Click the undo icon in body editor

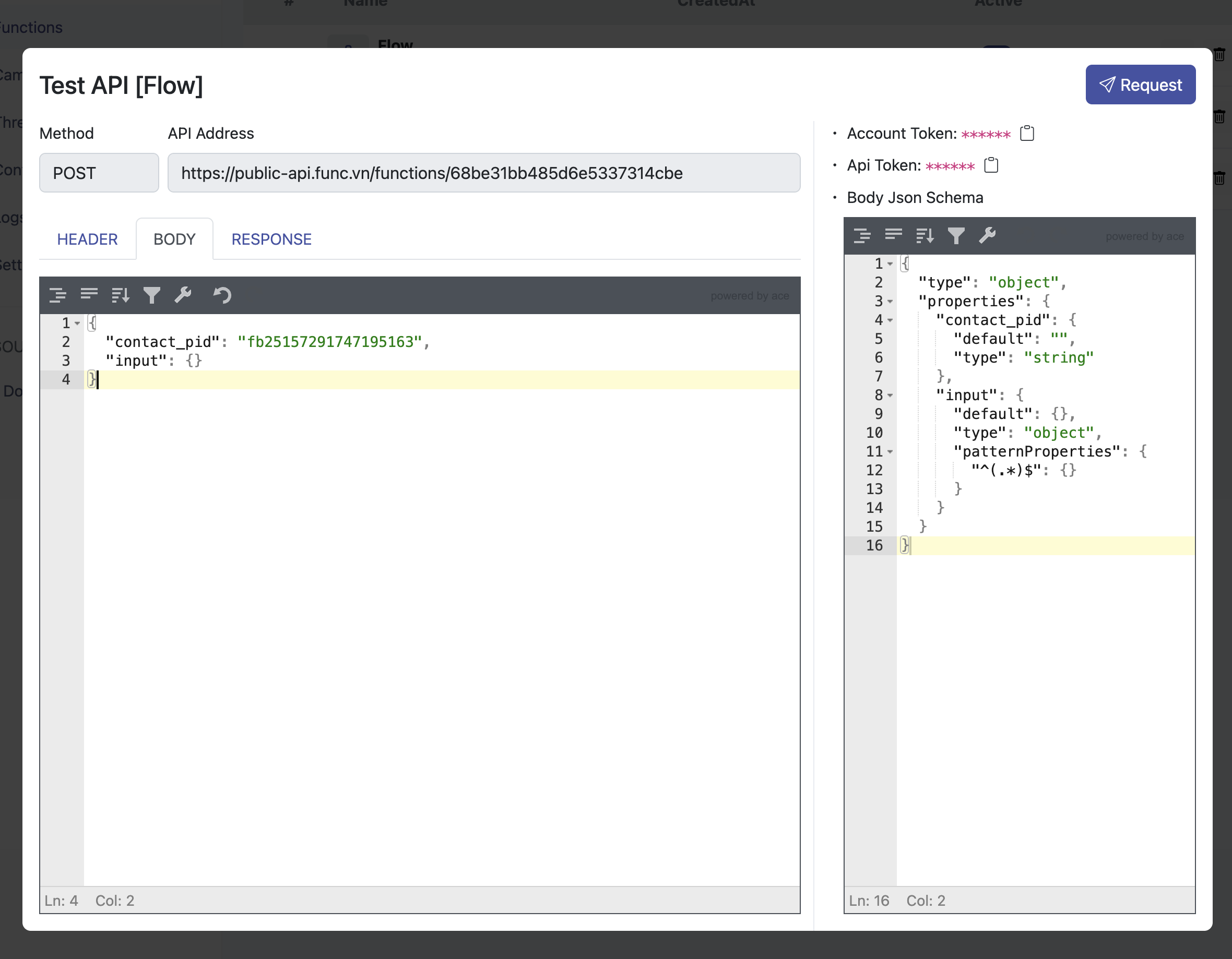[222, 295]
